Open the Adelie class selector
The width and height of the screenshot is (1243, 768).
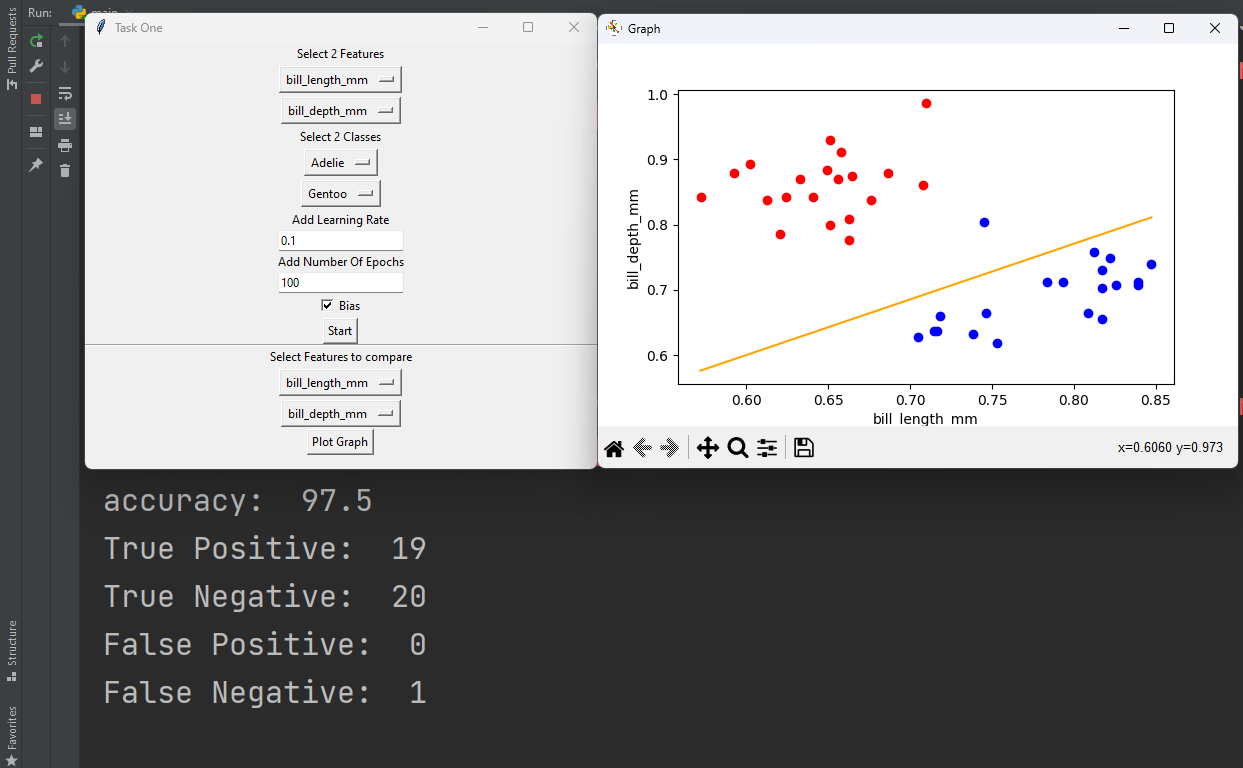[340, 162]
